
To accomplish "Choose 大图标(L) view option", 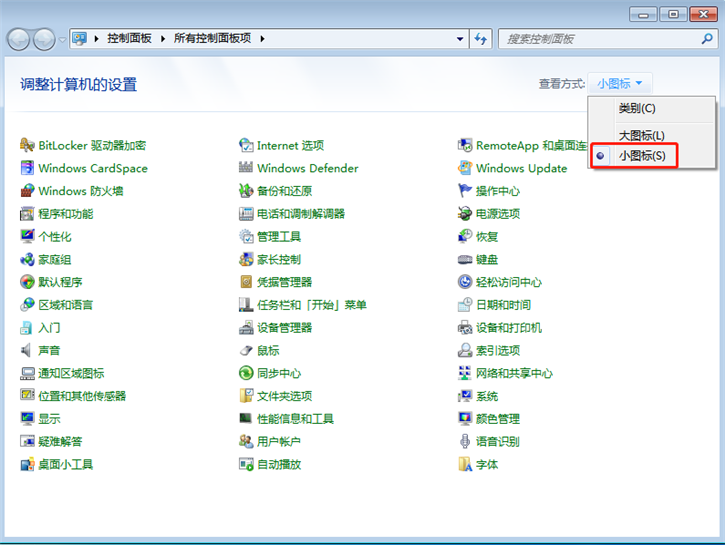I will (641, 135).
